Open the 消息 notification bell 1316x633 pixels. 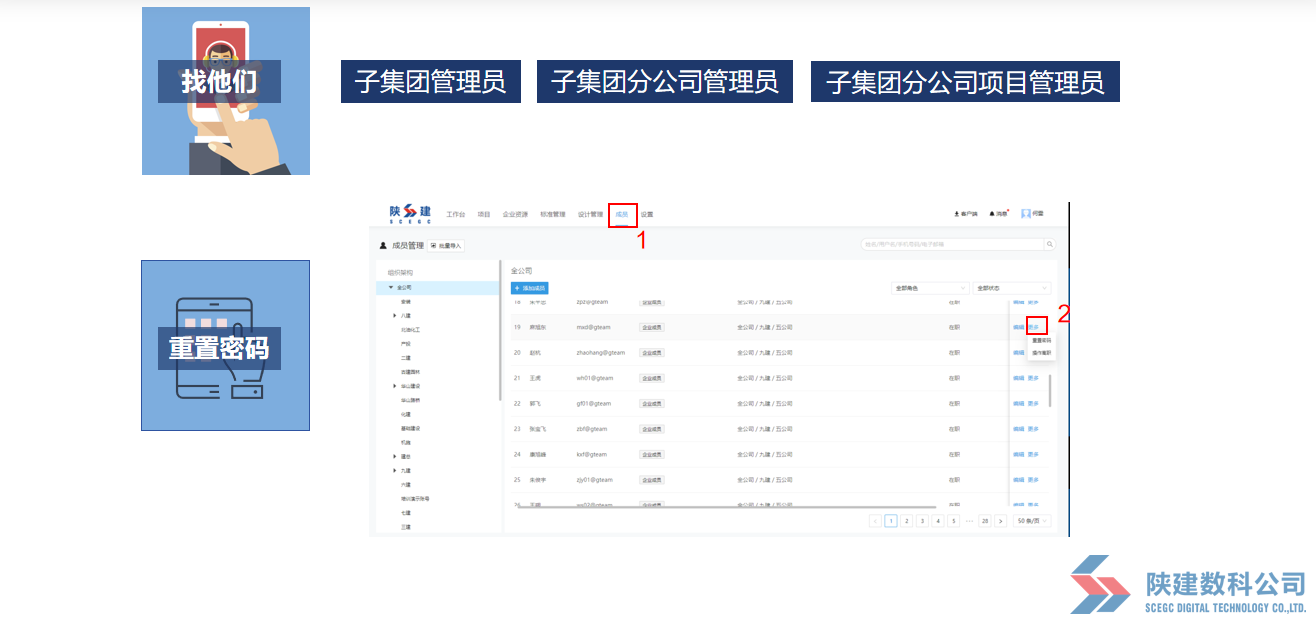(x=999, y=214)
